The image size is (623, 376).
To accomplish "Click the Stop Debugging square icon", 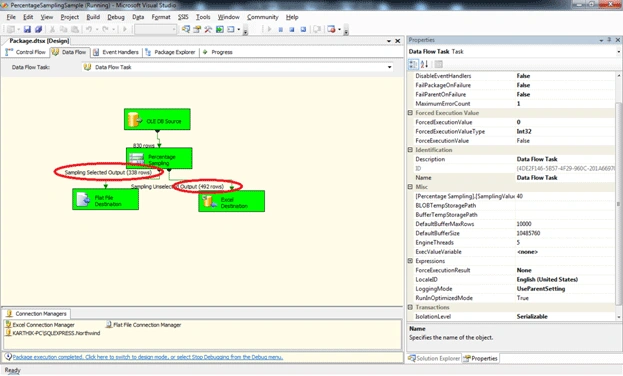I will tap(292, 29).
